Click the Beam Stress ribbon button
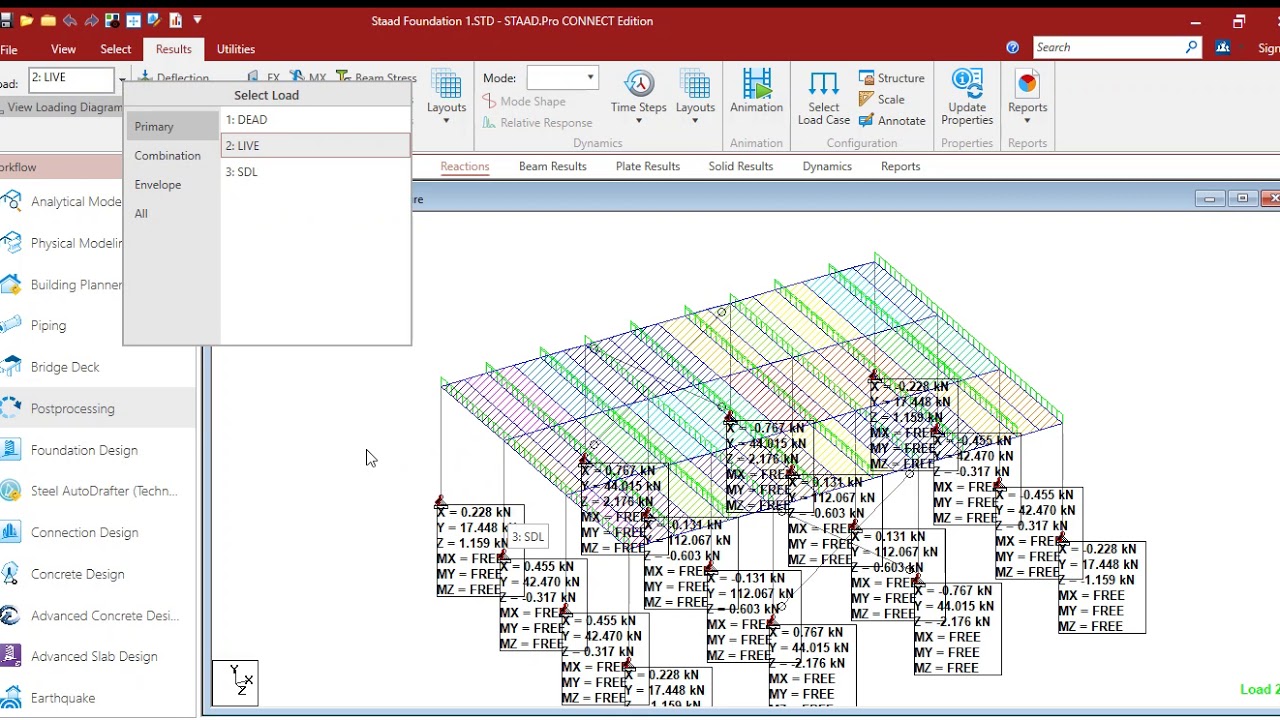1280x720 pixels. (376, 77)
